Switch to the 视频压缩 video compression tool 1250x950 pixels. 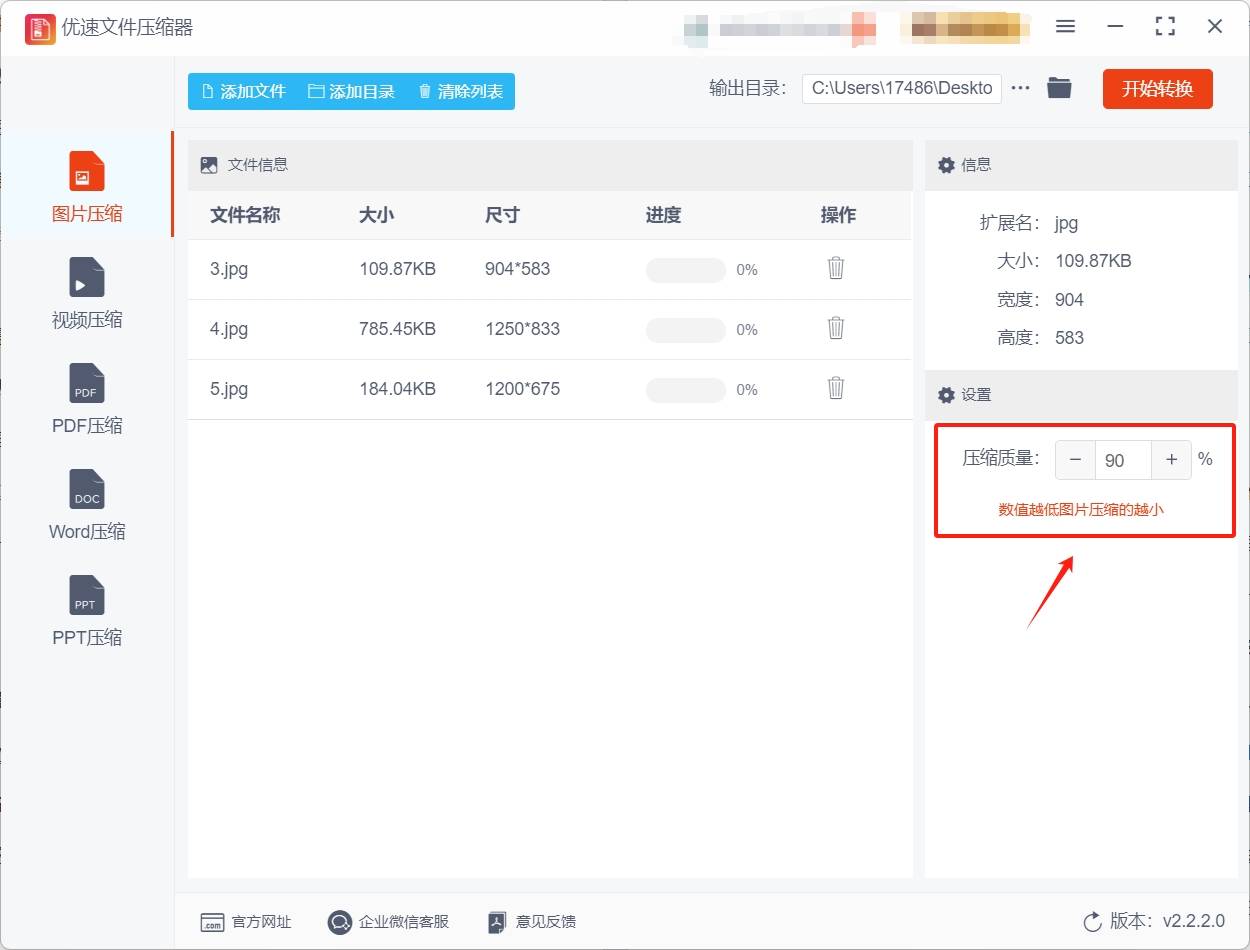click(86, 293)
